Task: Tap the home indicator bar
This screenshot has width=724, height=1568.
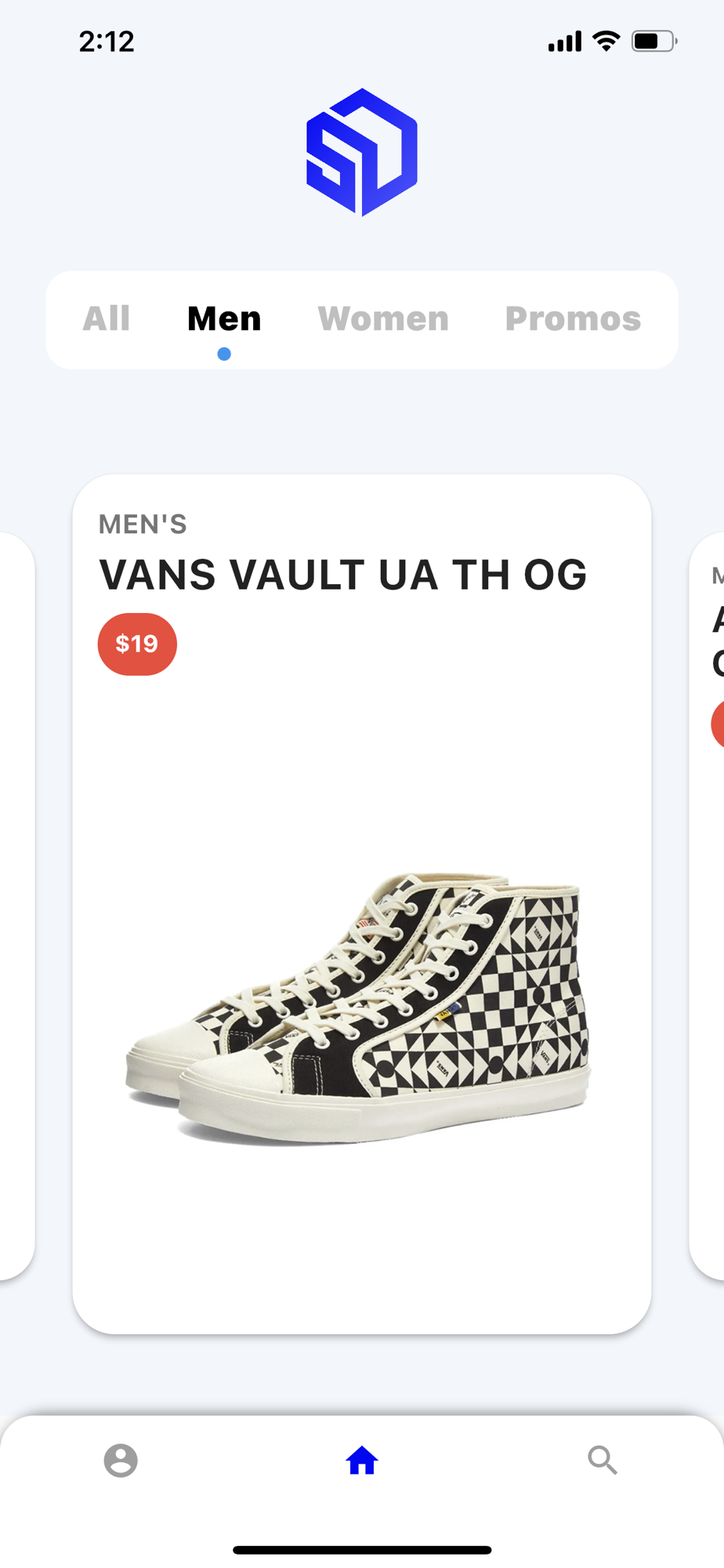Action: click(362, 1550)
